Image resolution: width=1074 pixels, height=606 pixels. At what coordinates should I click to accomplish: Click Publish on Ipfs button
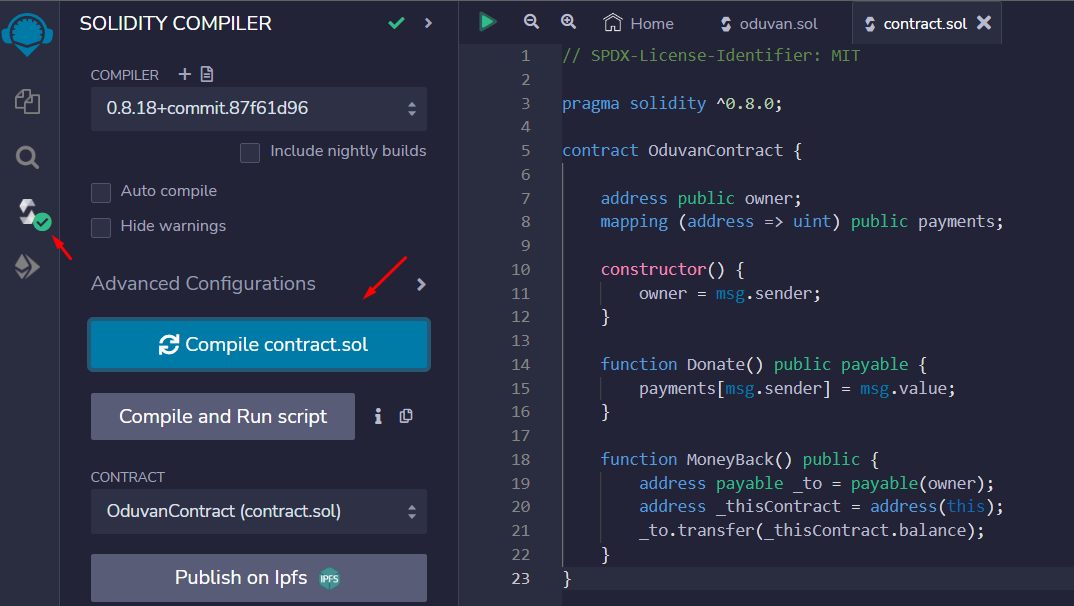pos(259,578)
